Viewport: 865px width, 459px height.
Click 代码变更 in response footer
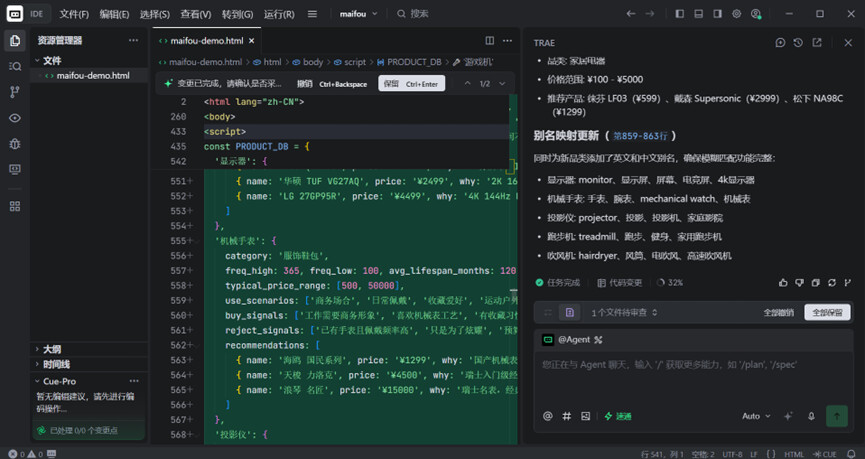pyautogui.click(x=620, y=282)
